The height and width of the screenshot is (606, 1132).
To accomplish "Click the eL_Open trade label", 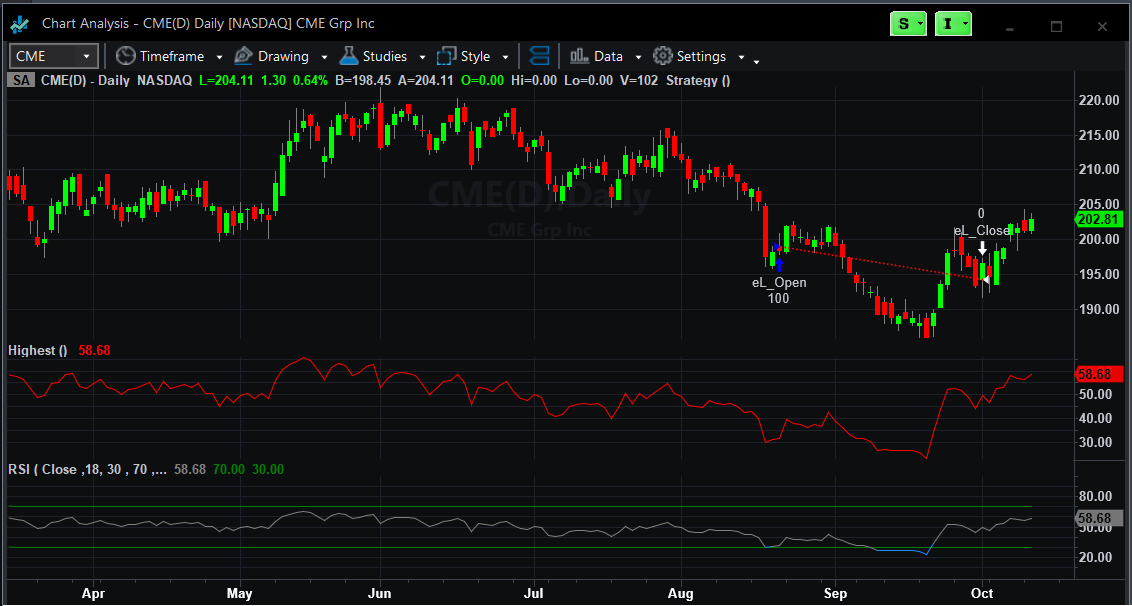I will (x=779, y=282).
